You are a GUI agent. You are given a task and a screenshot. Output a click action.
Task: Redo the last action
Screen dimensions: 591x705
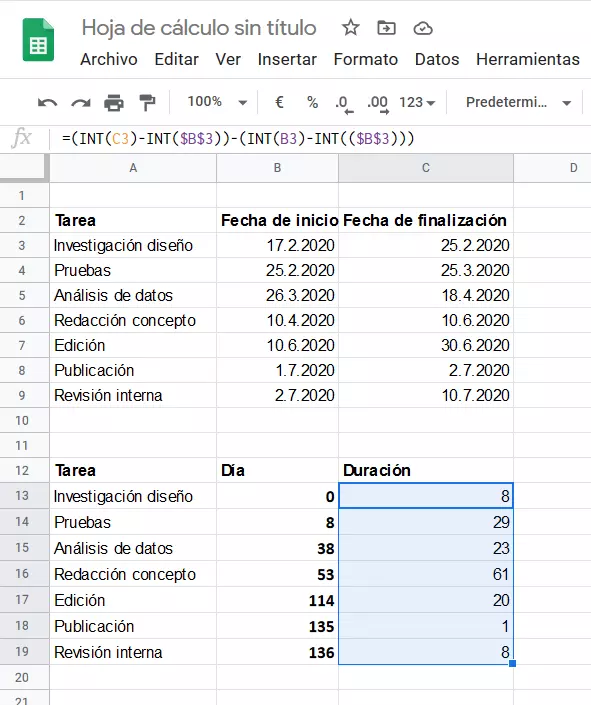point(81,103)
